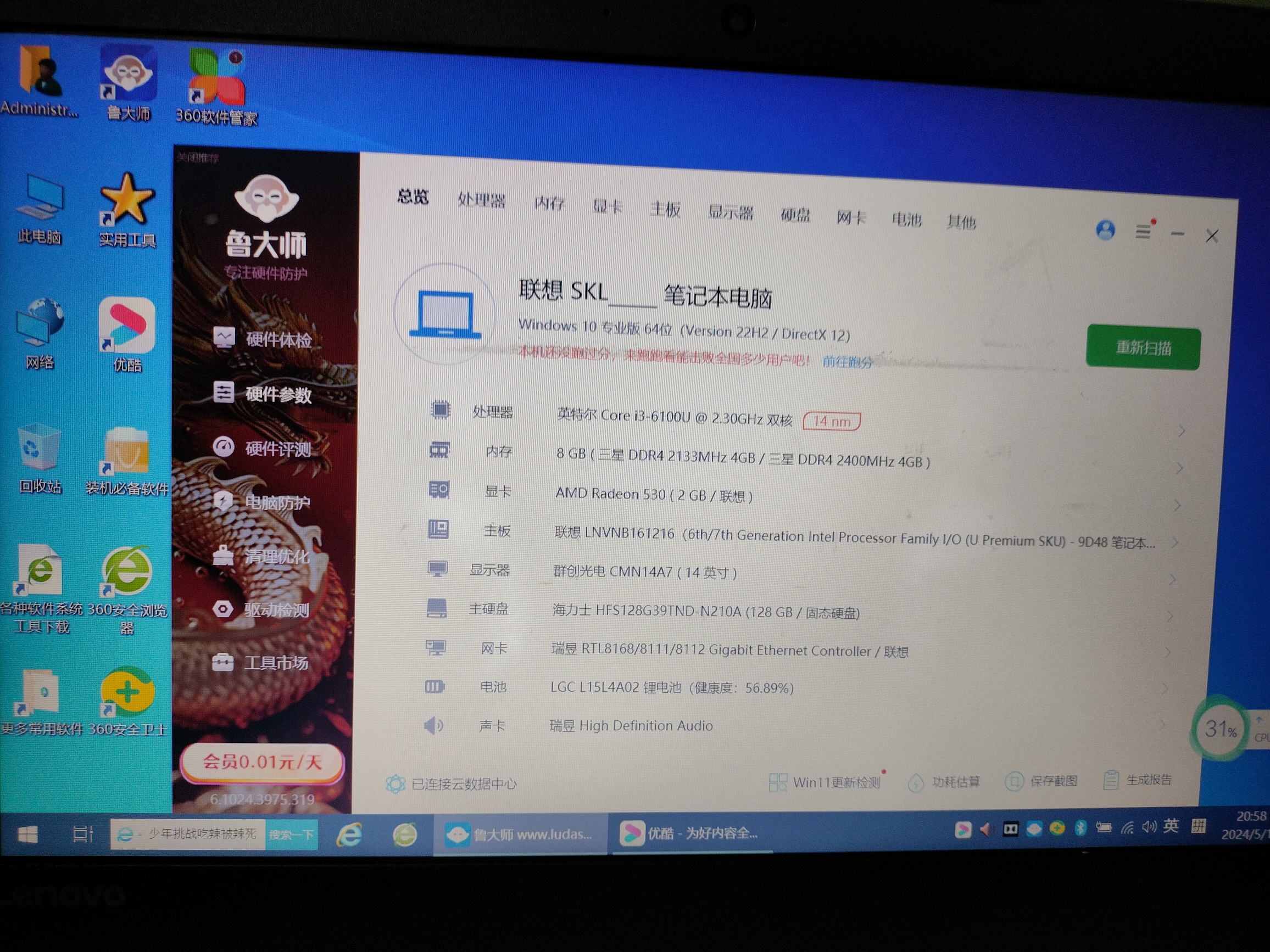Open 360软件管家 desktop icon
This screenshot has height=952, width=1270.
tap(216, 86)
